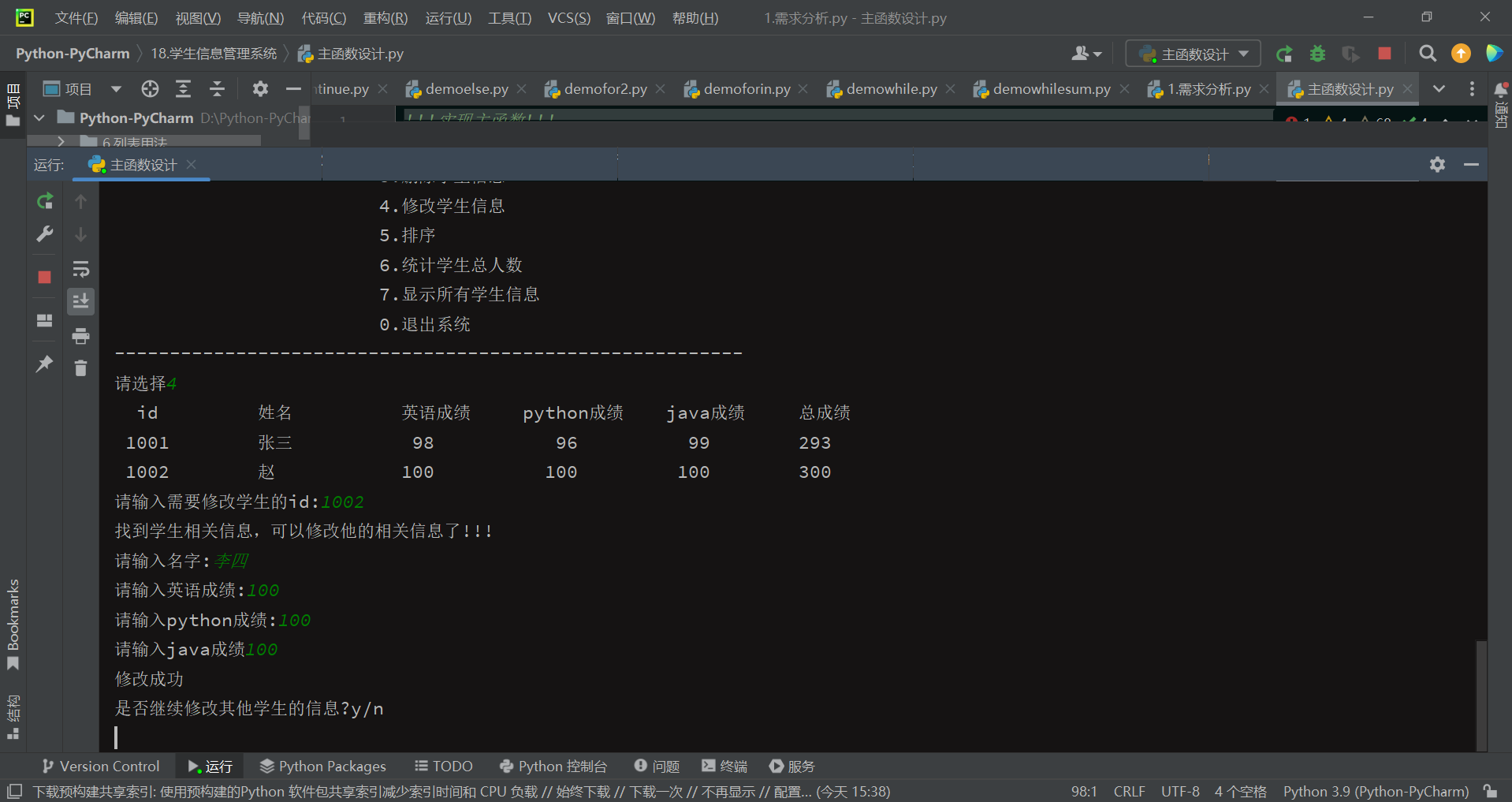The width and height of the screenshot is (1512, 802).
Task: Switch to the demowhile.py tab
Action: (891, 88)
